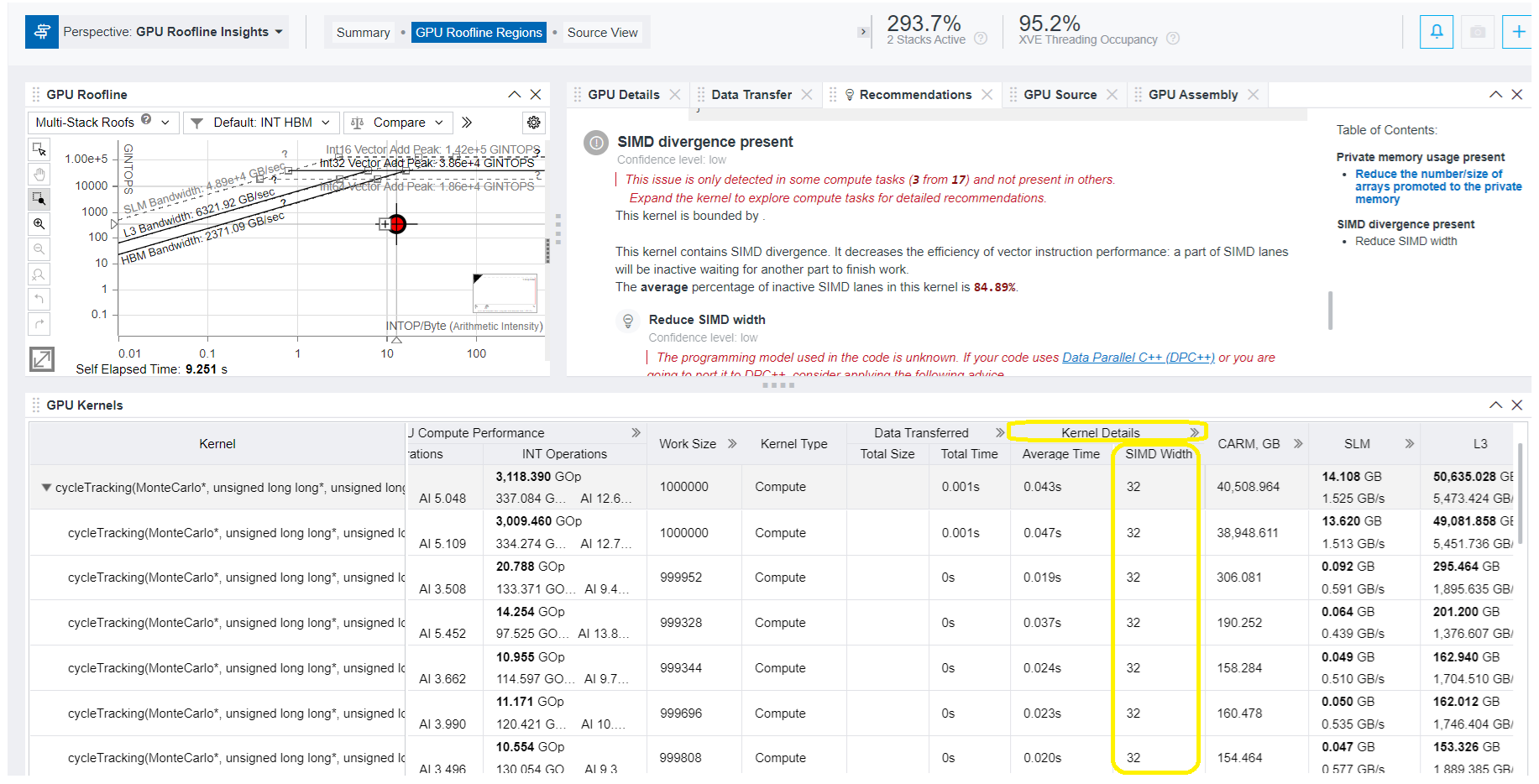
Task: Open the notifications bell
Action: [x=1437, y=32]
